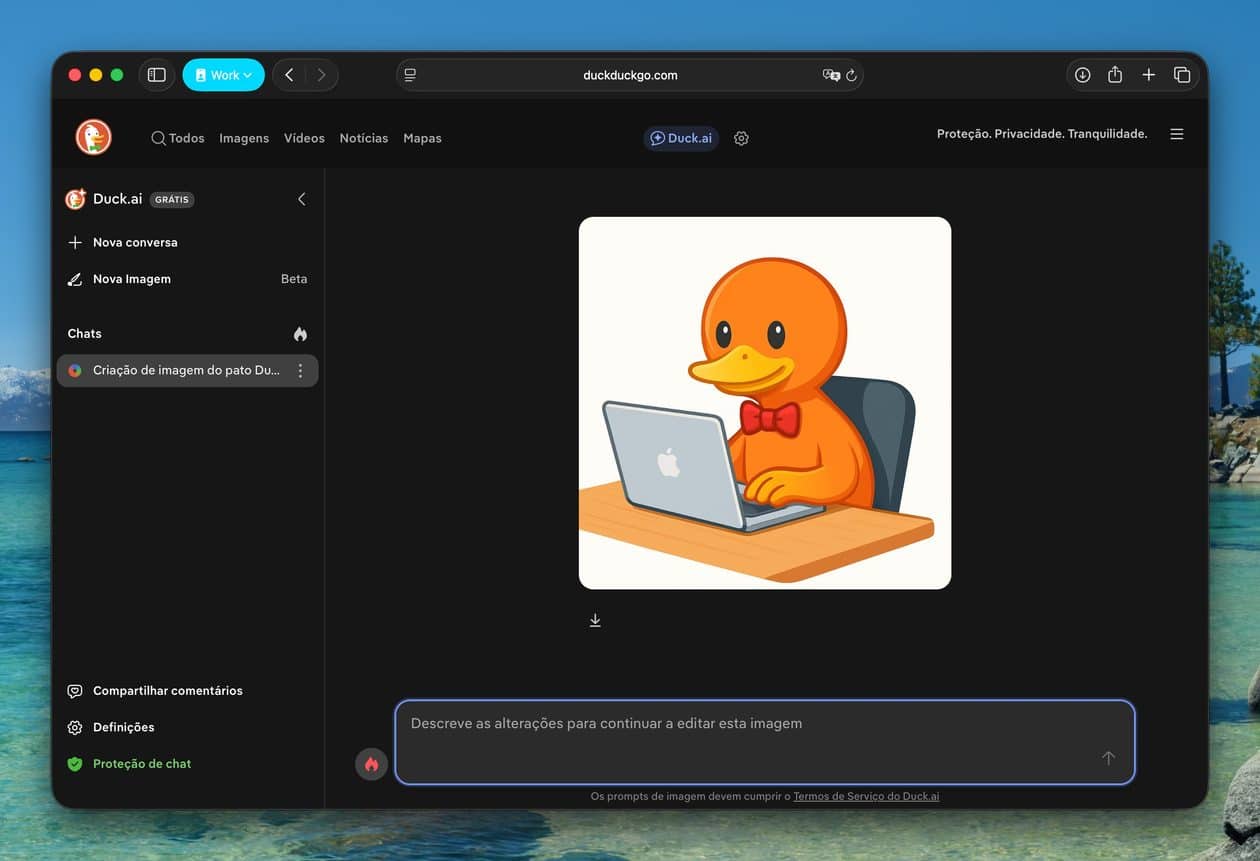Click the DuckDuckGo logo
The image size is (1260, 861).
pyautogui.click(x=92, y=137)
